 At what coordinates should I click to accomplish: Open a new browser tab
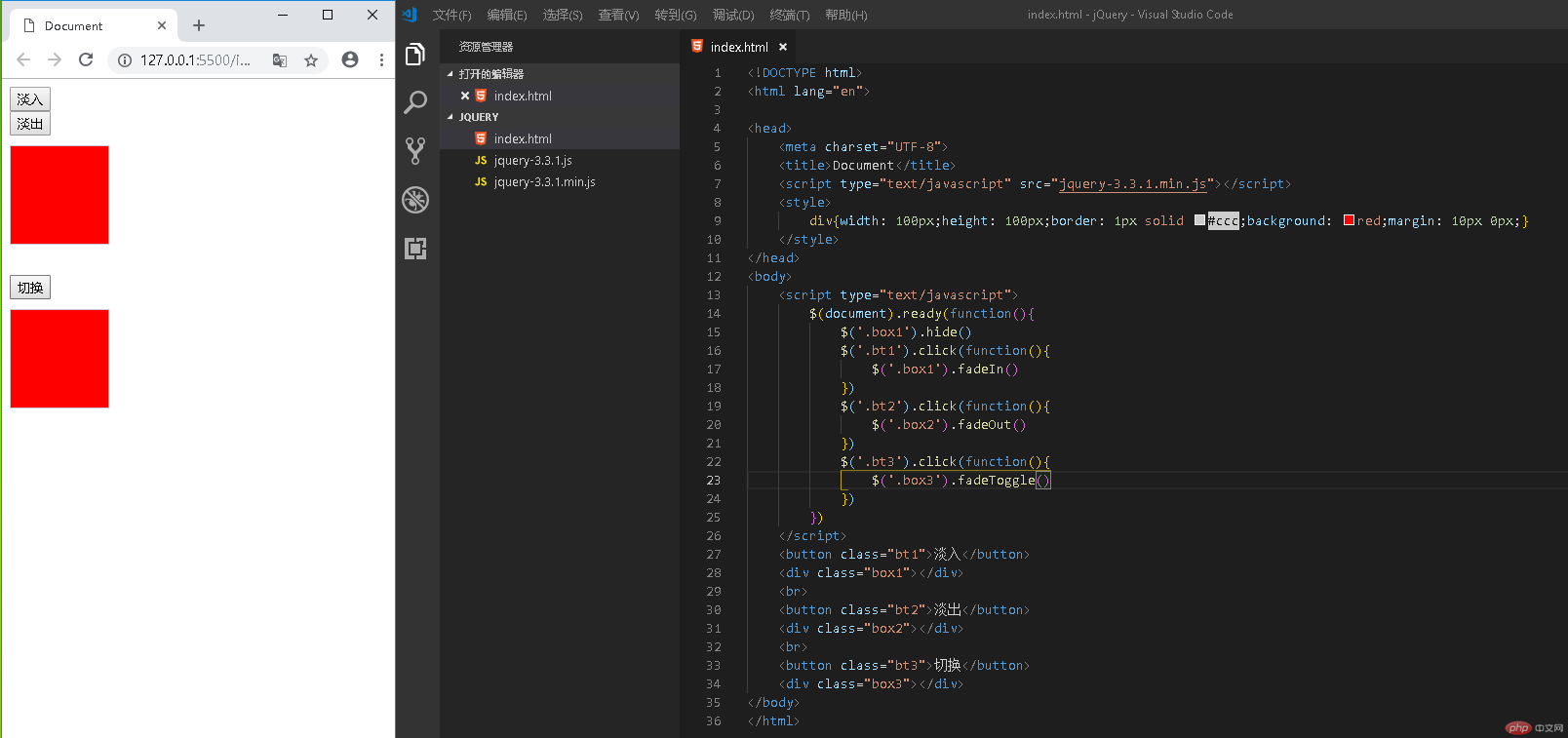tap(199, 25)
